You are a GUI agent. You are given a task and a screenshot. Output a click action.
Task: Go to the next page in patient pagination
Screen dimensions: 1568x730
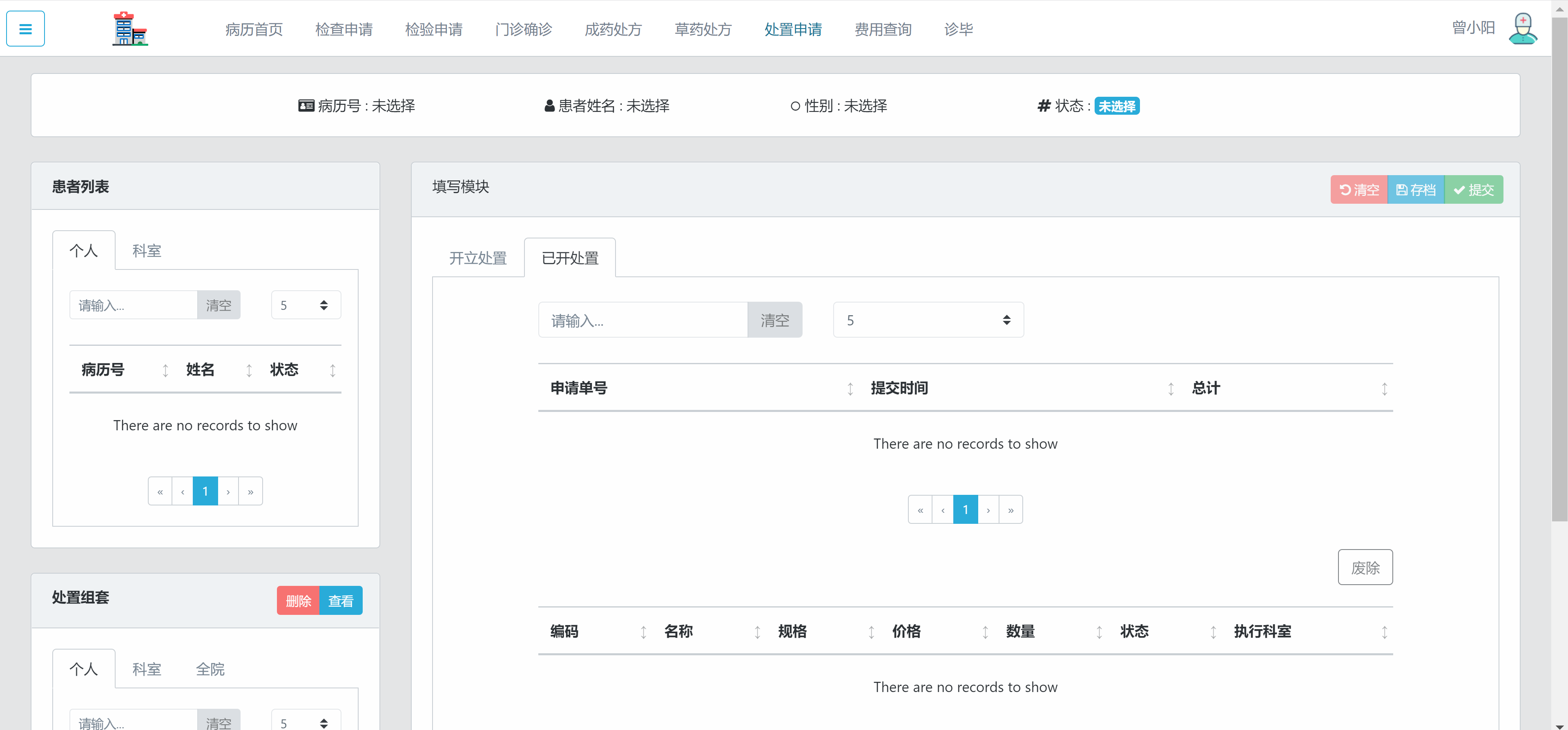[x=228, y=491]
